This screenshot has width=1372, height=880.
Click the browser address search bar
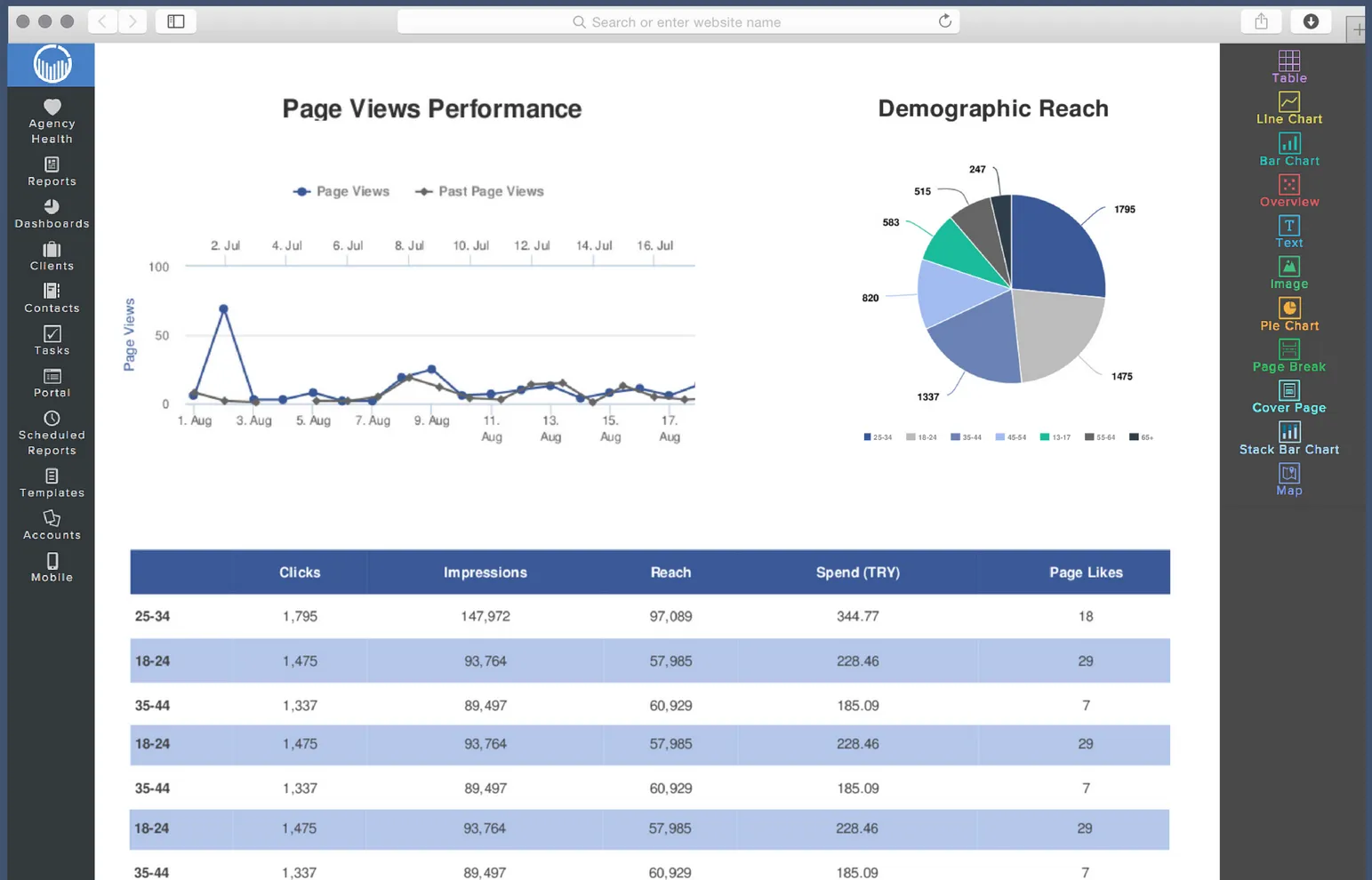click(x=678, y=21)
